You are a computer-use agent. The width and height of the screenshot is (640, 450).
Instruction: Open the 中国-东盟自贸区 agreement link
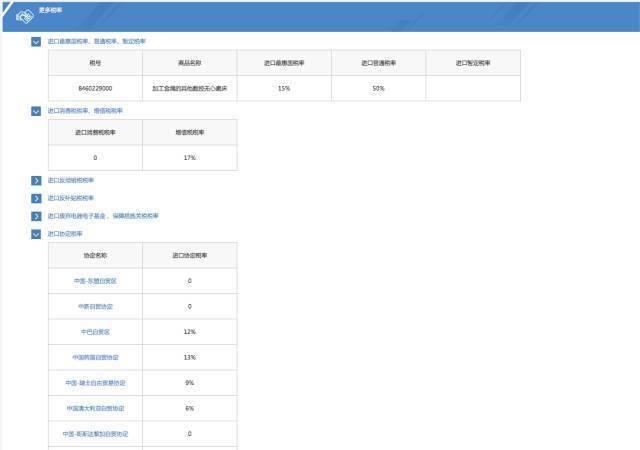(95, 281)
